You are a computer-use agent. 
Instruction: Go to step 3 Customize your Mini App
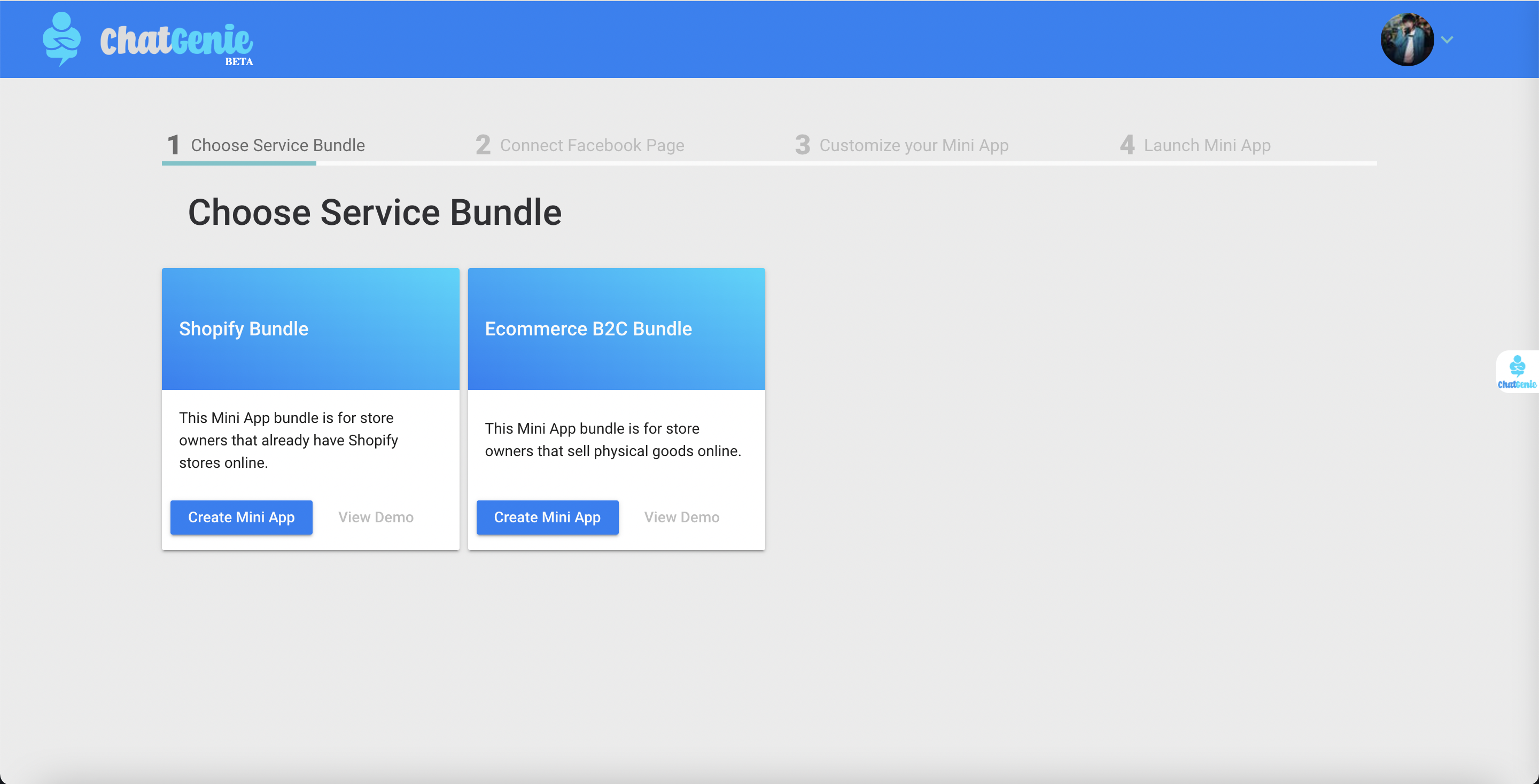(901, 145)
